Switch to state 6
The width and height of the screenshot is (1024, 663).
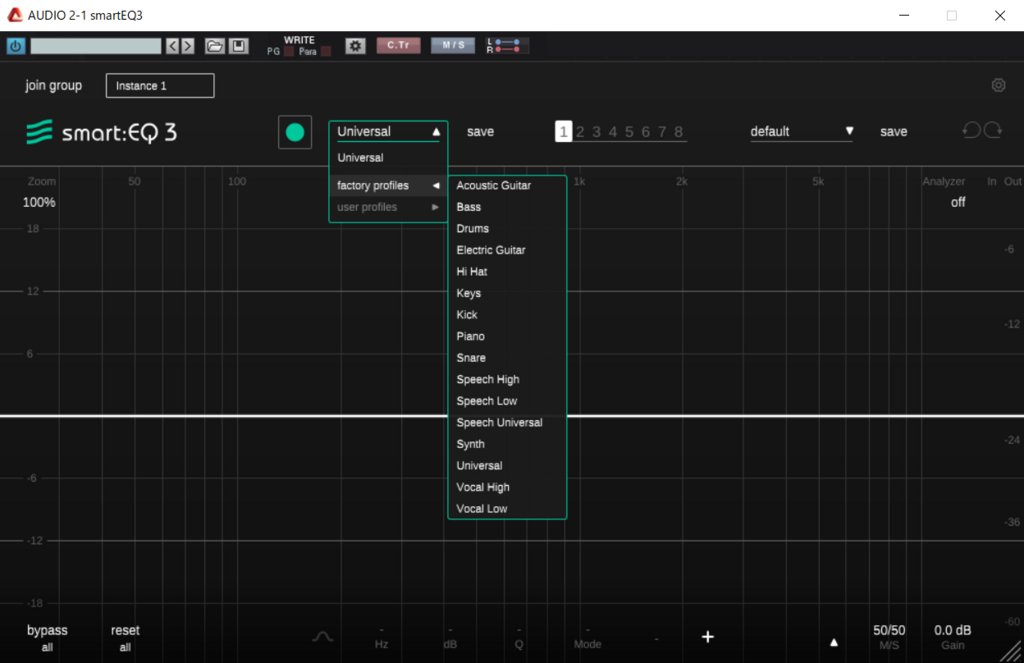click(645, 132)
